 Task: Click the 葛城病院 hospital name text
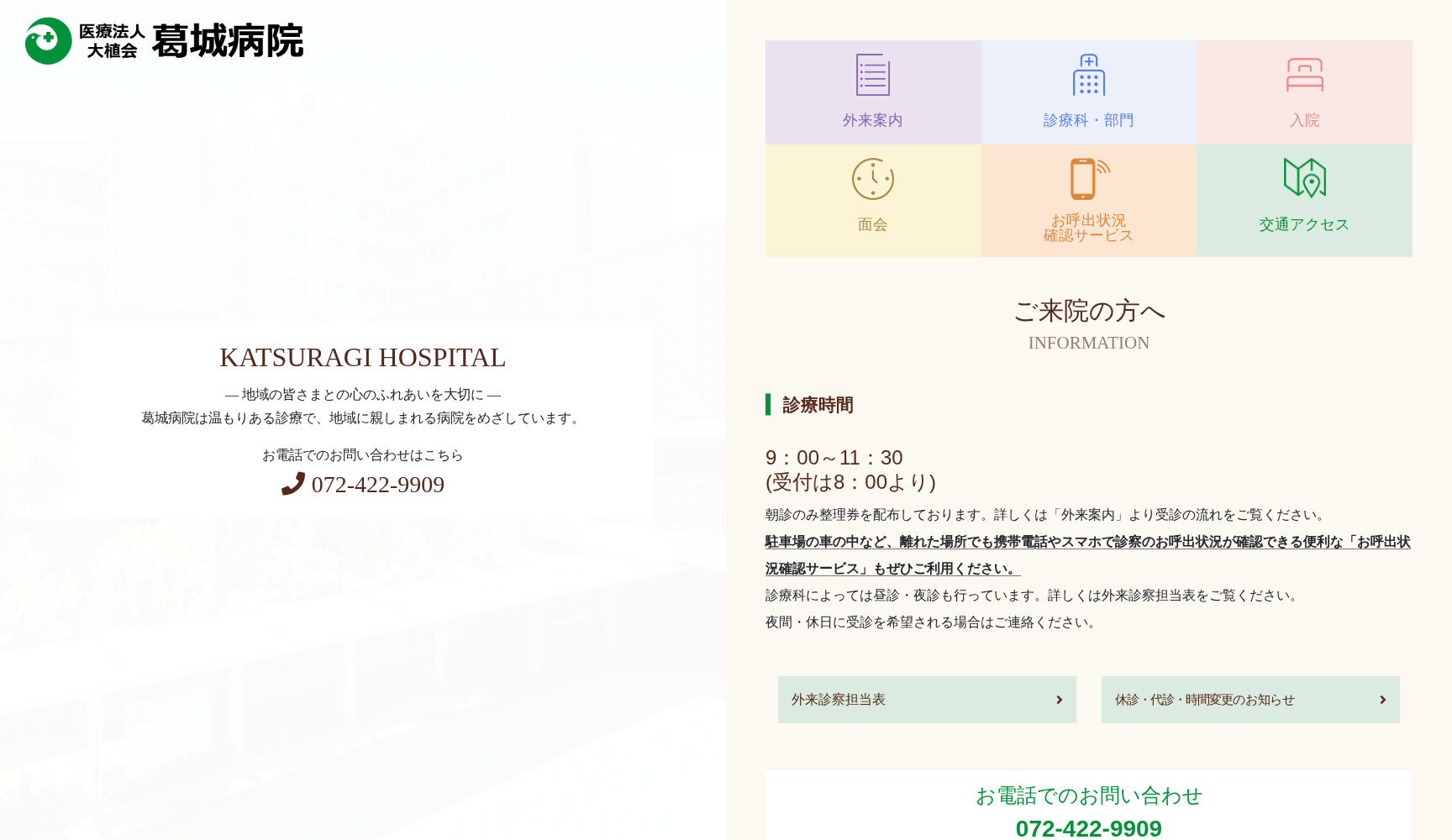click(229, 40)
